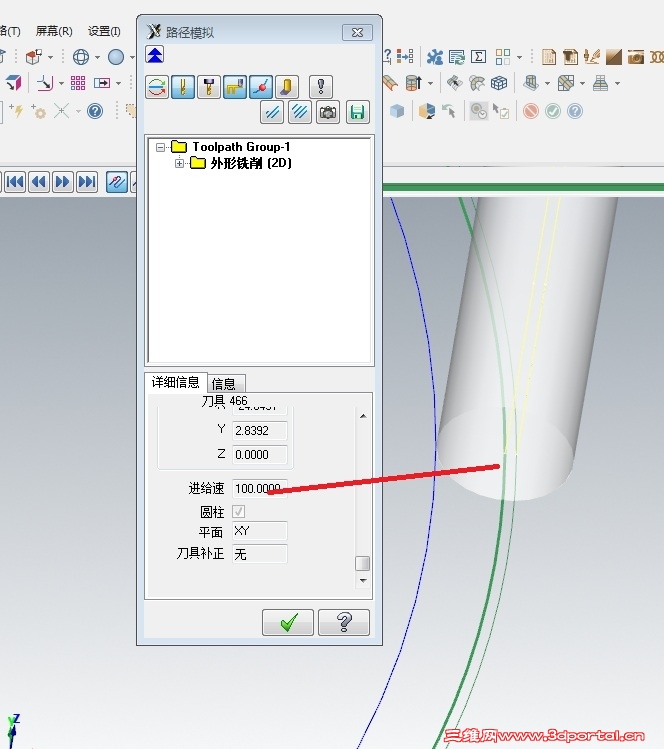Click the Y coordinate field 2.8392

[x=259, y=431]
